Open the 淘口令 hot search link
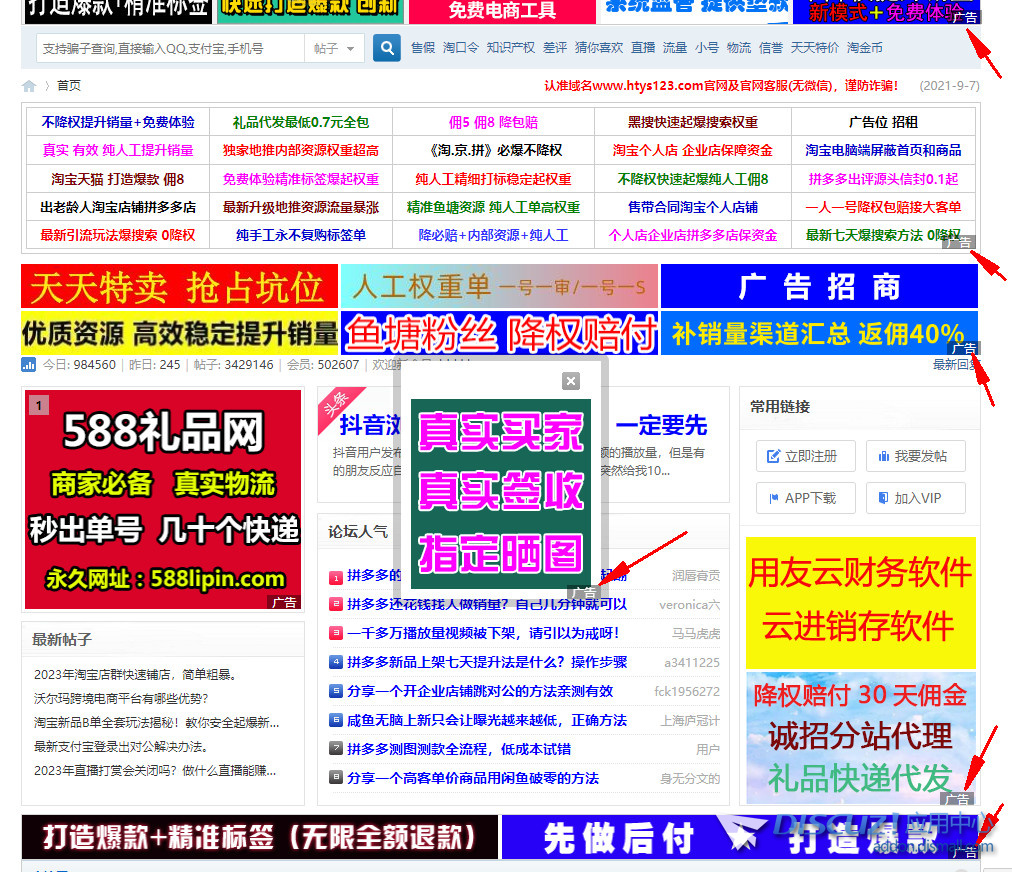This screenshot has height=872, width=1012. 461,48
